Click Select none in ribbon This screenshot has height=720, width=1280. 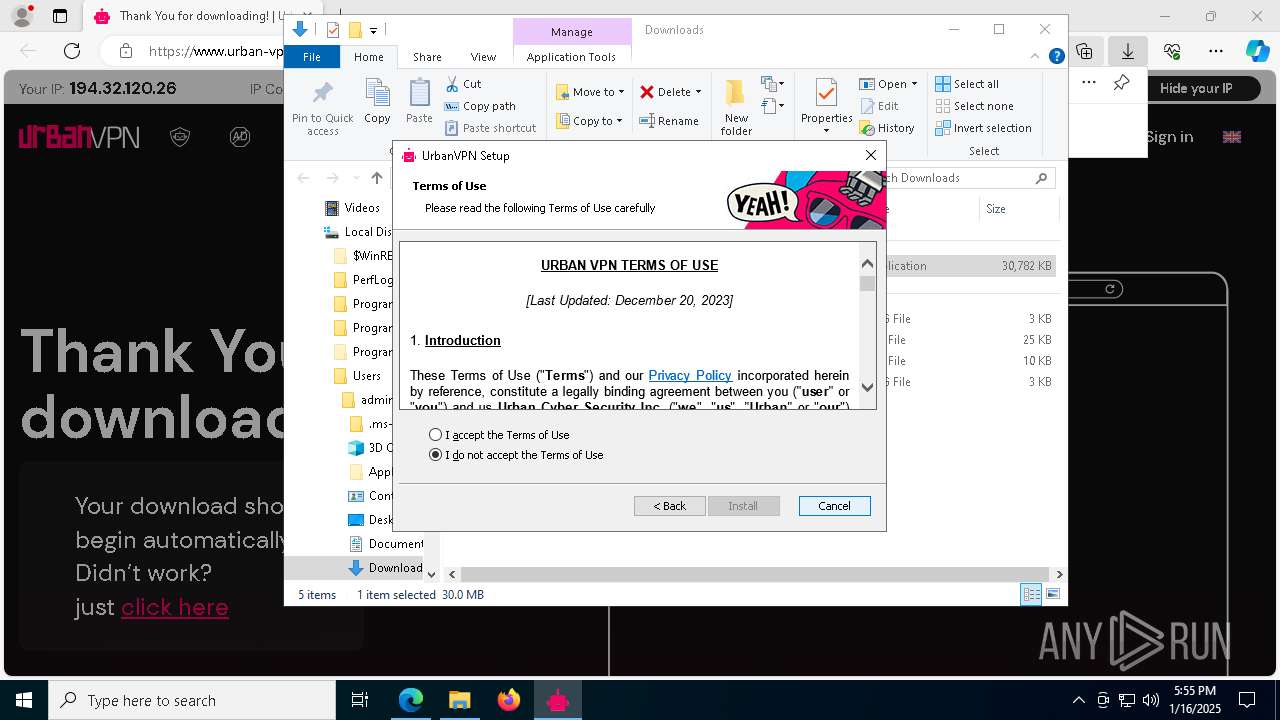974,106
